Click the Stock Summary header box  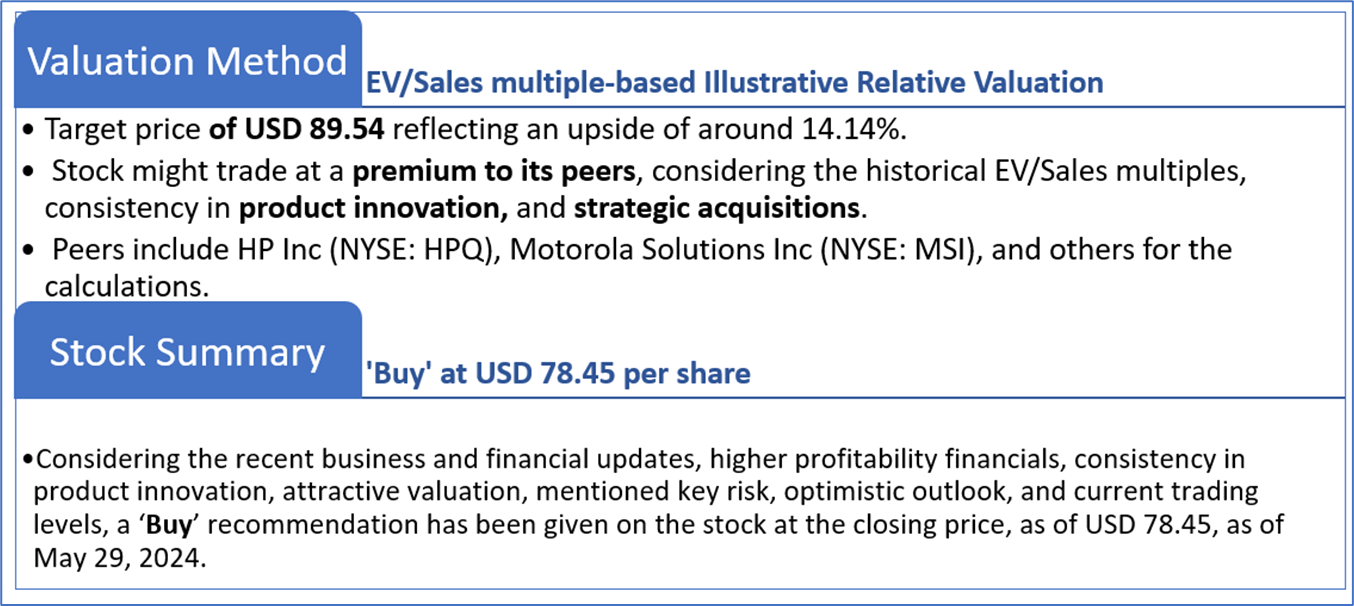[x=187, y=352]
